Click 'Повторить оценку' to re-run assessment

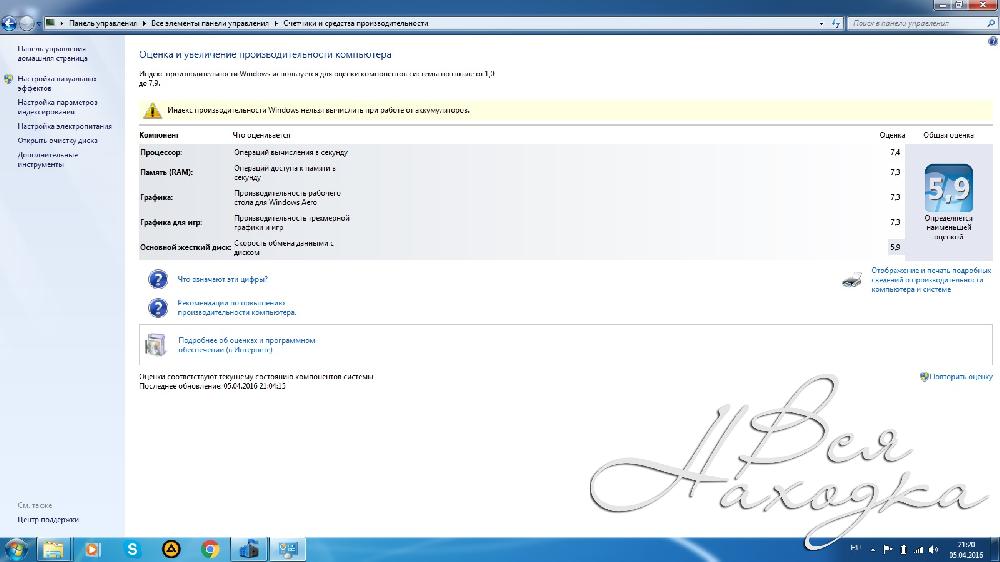tap(961, 377)
